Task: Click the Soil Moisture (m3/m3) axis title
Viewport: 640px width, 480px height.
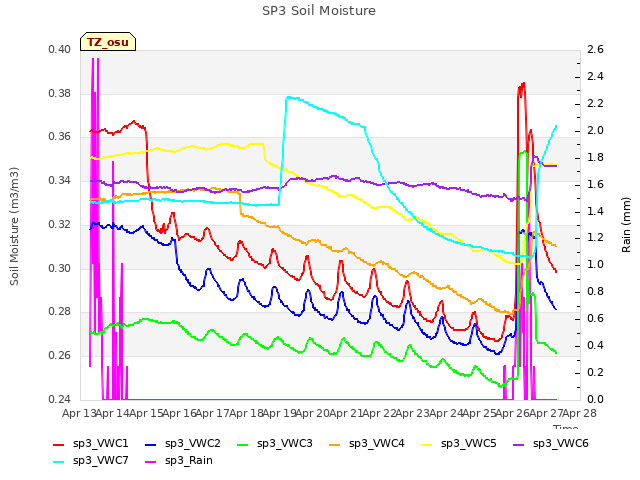Action: coord(14,226)
